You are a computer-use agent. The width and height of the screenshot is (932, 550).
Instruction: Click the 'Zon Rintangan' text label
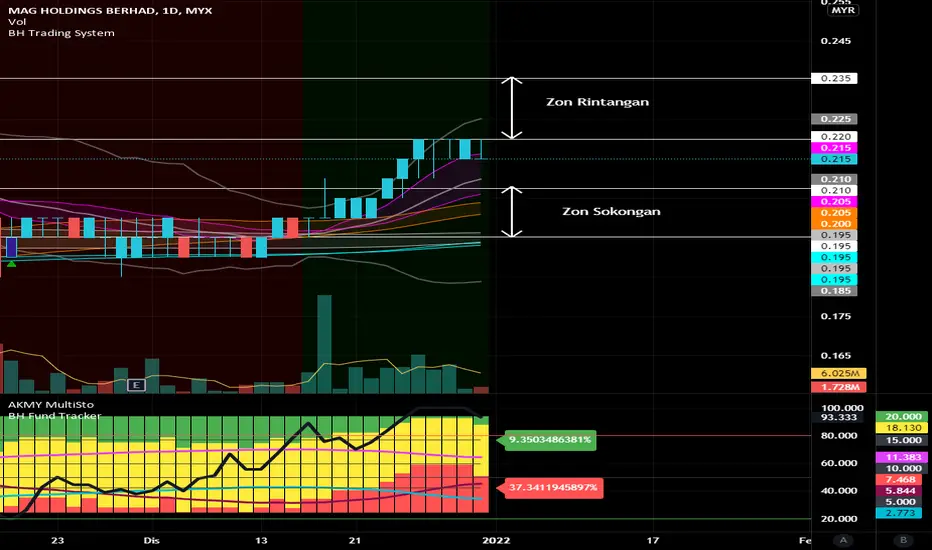tap(597, 102)
